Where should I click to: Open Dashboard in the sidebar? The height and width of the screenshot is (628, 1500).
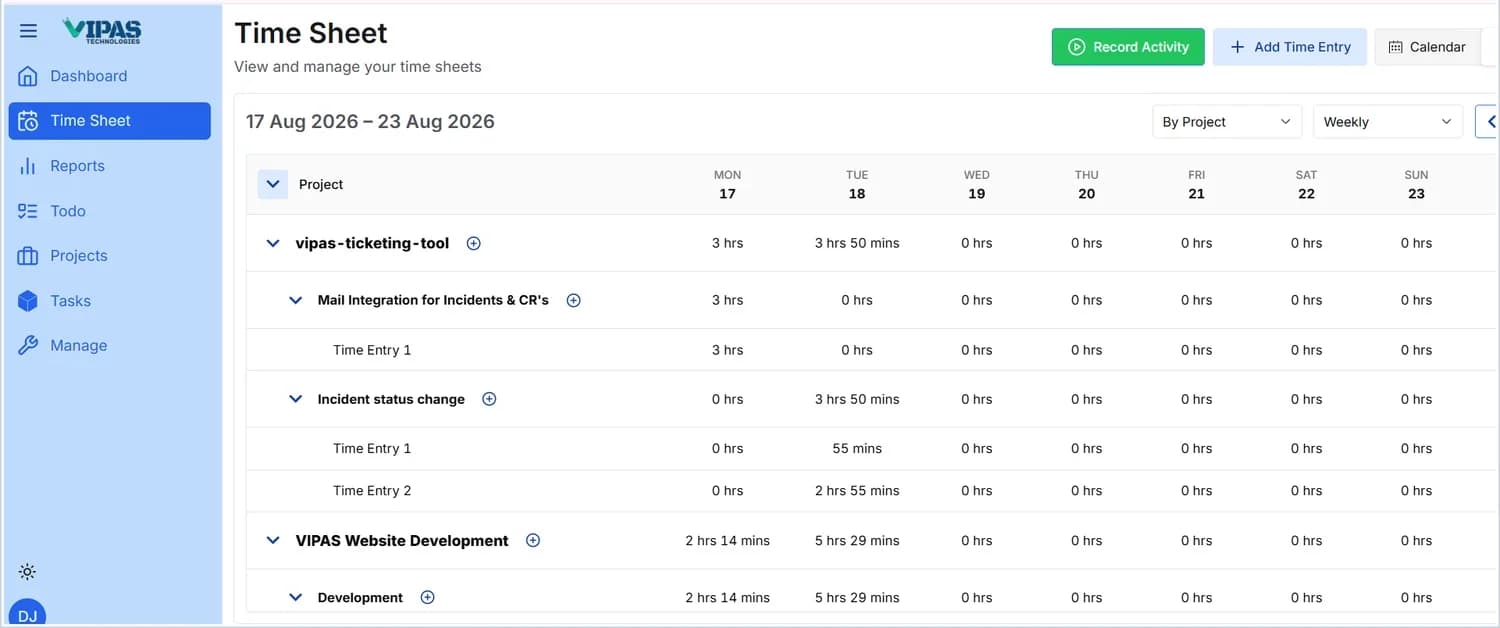[x=110, y=76]
